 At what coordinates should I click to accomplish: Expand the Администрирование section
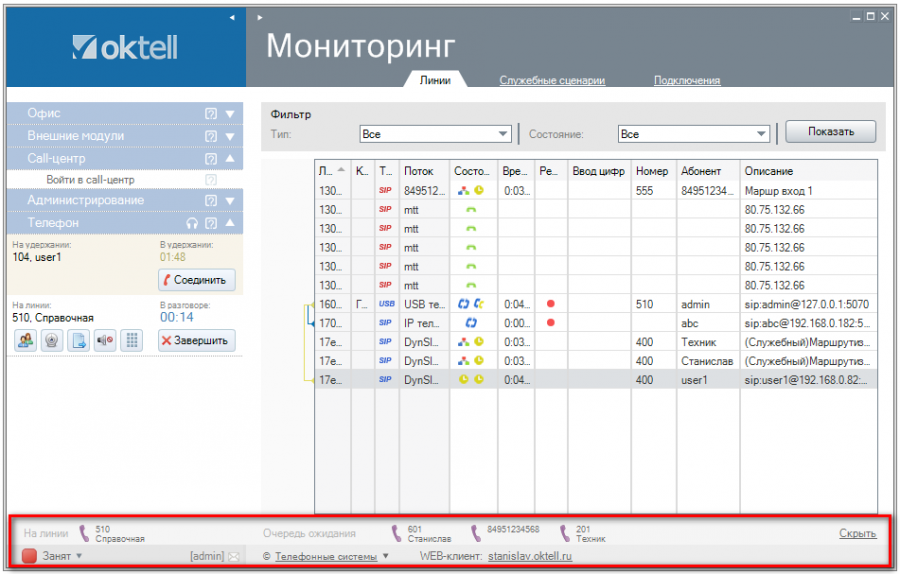(x=230, y=201)
